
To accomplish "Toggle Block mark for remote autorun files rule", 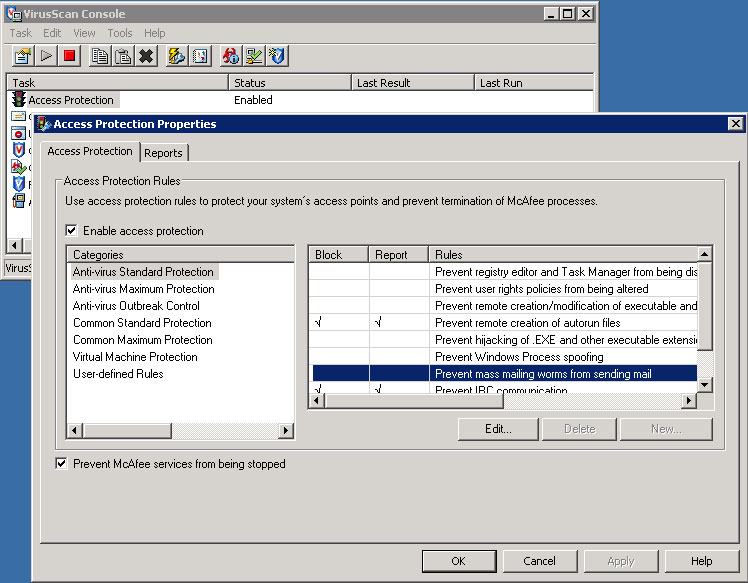I will (x=318, y=323).
